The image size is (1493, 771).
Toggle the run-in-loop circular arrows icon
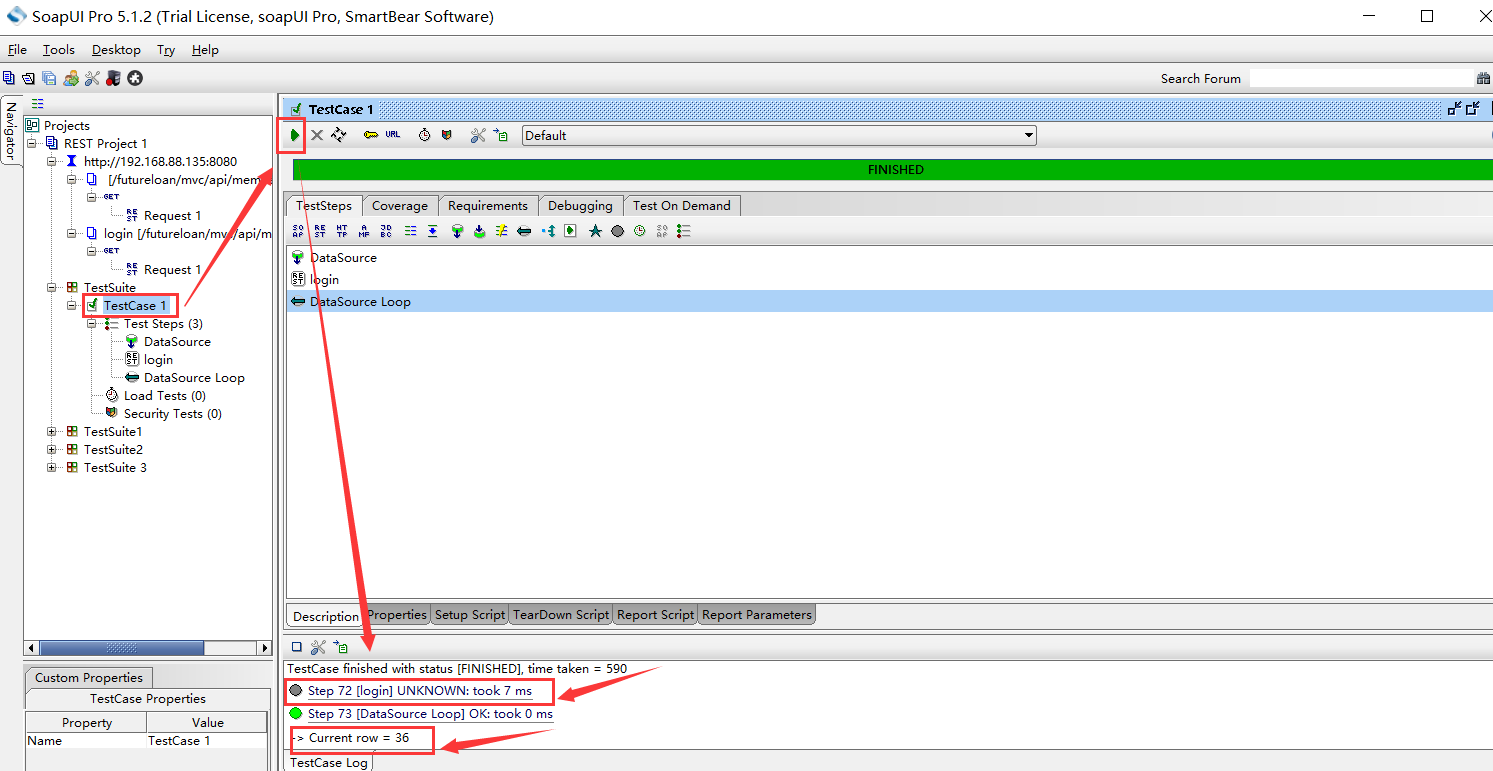tap(339, 135)
